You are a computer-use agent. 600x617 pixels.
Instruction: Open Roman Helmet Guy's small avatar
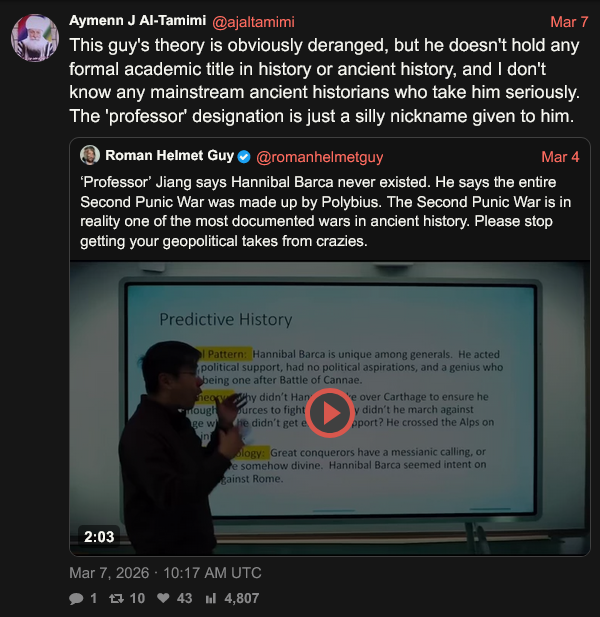90,155
